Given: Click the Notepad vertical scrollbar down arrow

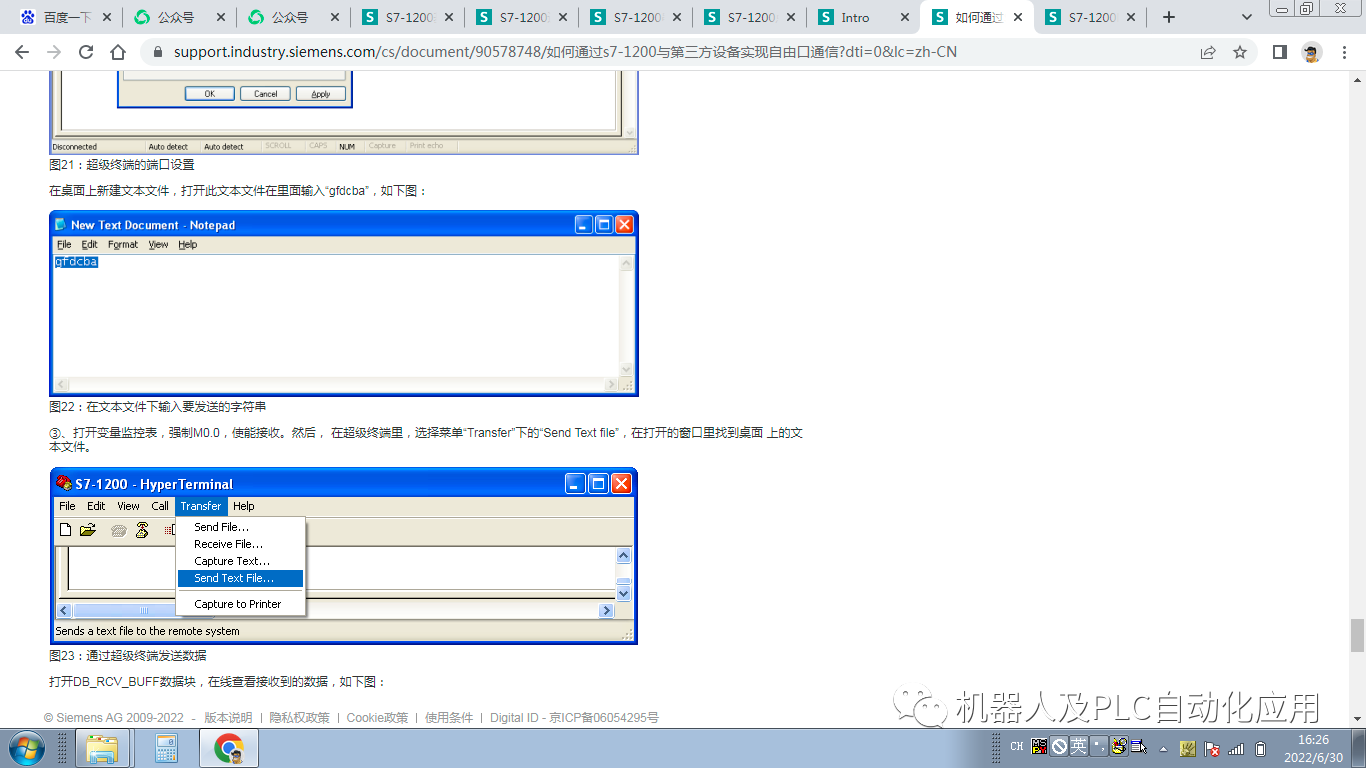Looking at the screenshot, I should pos(627,369).
